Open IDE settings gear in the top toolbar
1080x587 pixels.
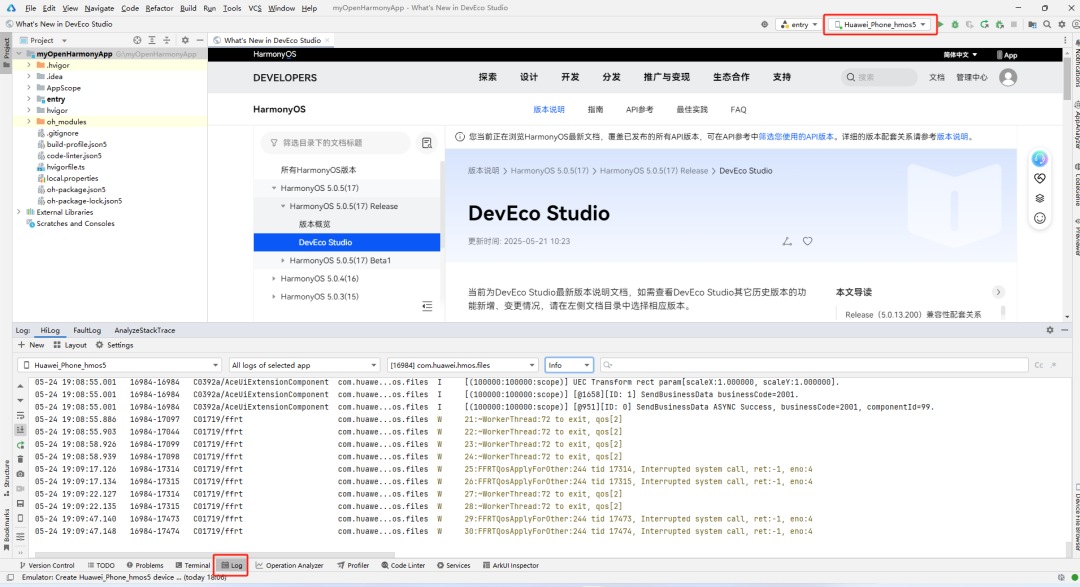tap(1061, 25)
